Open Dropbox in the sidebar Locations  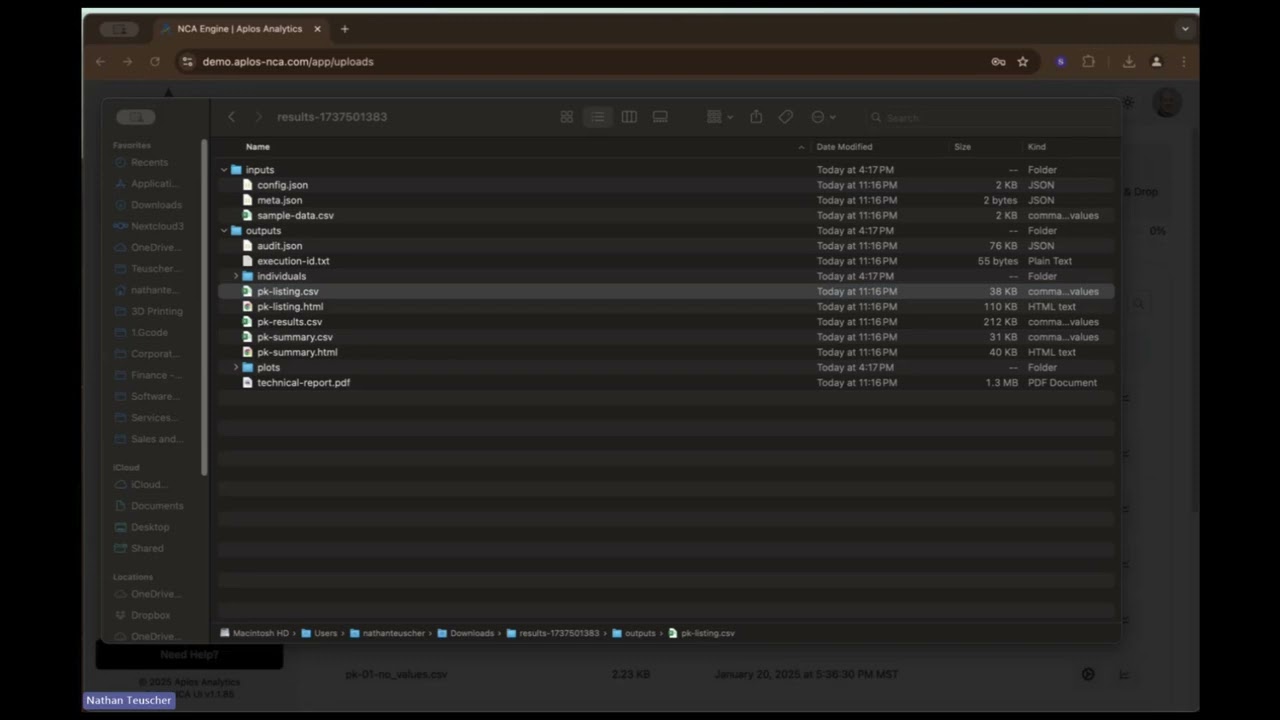[x=150, y=615]
